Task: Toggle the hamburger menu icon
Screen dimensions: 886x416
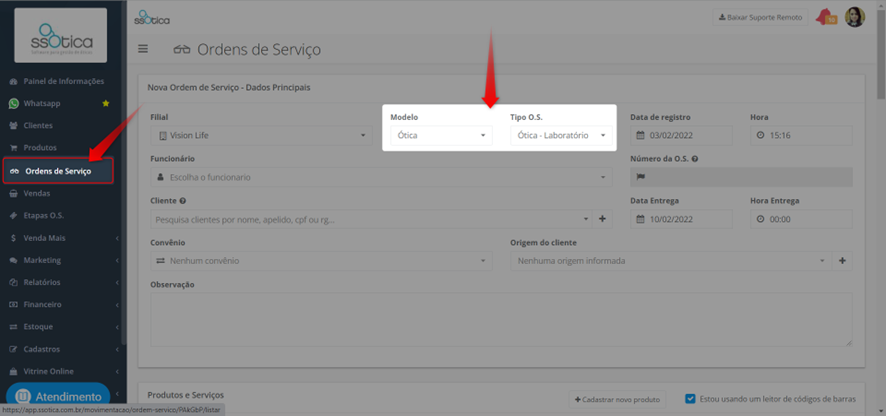Action: [143, 49]
